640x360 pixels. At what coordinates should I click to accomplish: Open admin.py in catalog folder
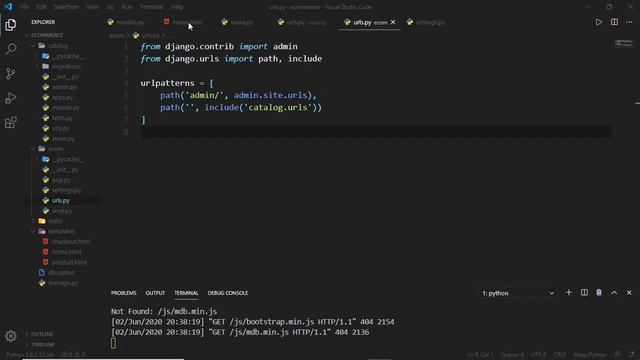click(x=64, y=87)
